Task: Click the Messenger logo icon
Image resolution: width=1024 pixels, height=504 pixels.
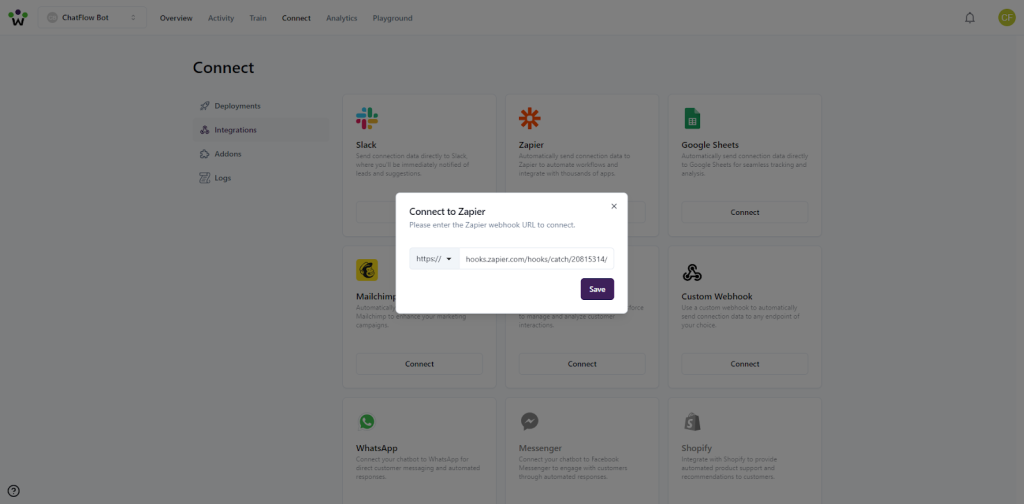Action: tap(529, 422)
